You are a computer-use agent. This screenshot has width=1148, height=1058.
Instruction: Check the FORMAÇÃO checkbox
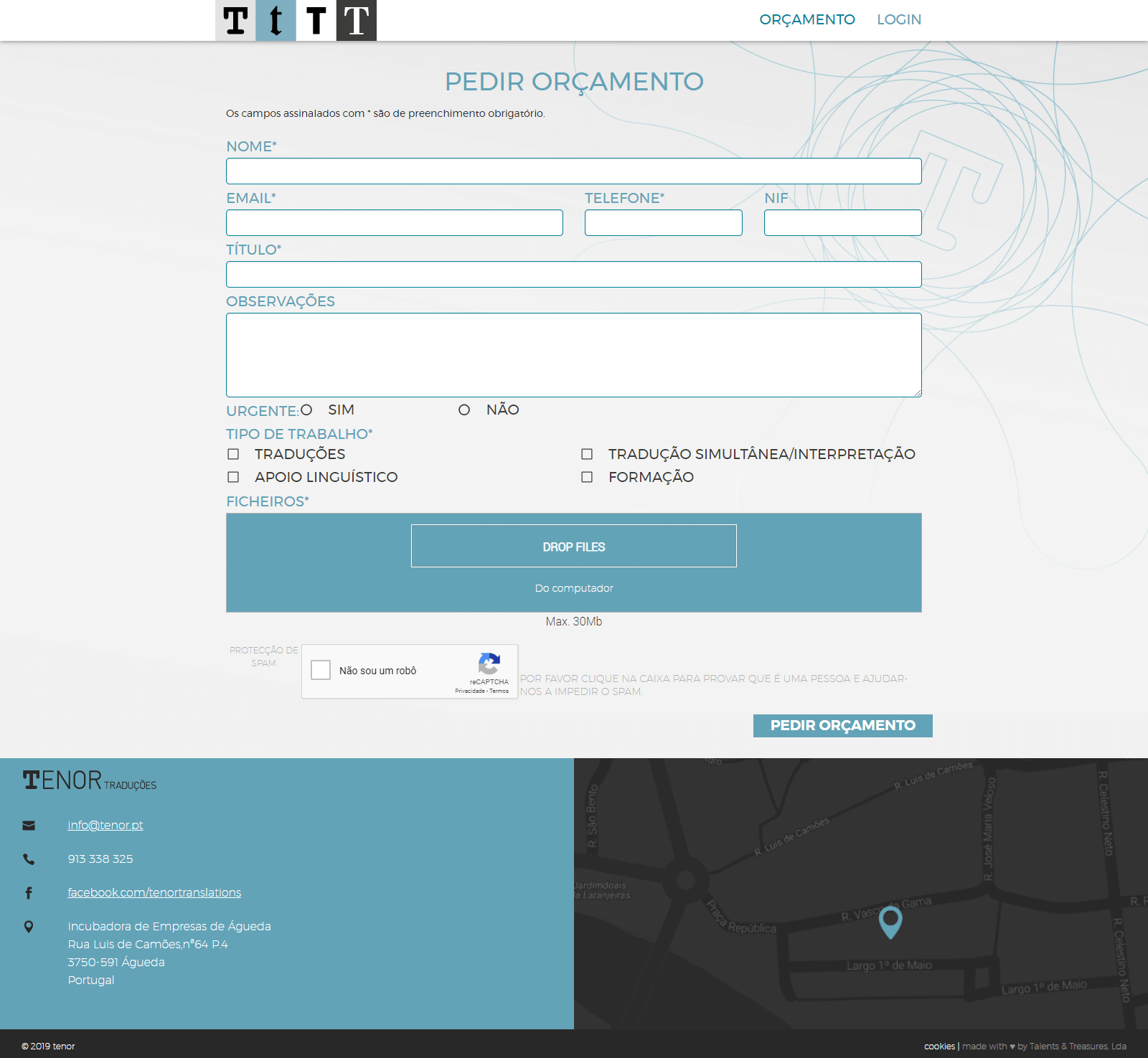coord(587,476)
